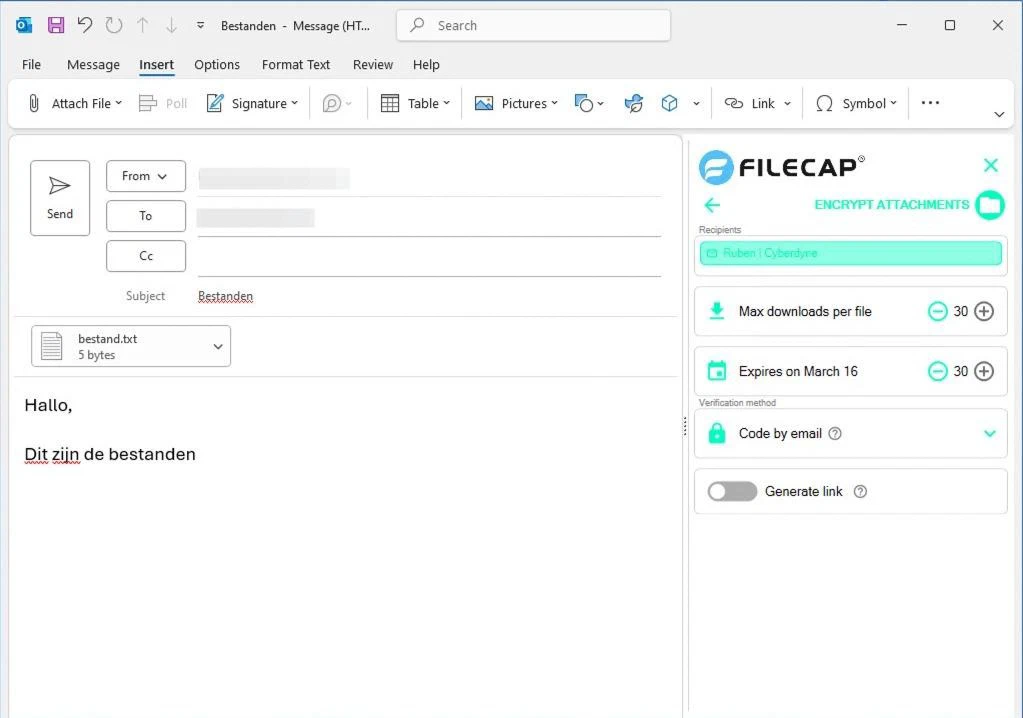The height and width of the screenshot is (718, 1023).
Task: Click the Generate link help icon
Action: pyautogui.click(x=861, y=492)
